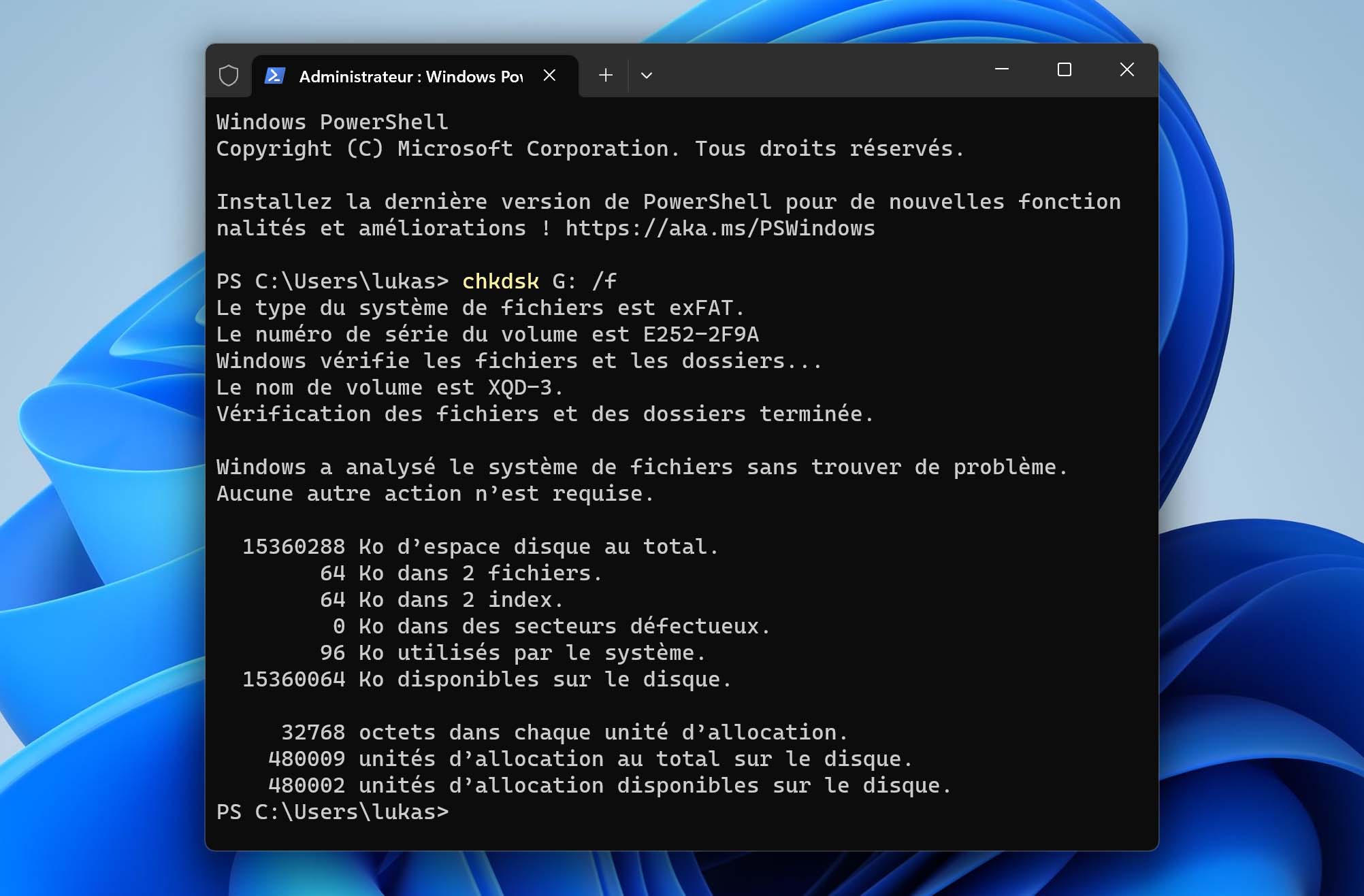1364x896 pixels.
Task: Click the '64 Ko dans 2 fichiers' line
Action: click(x=461, y=574)
